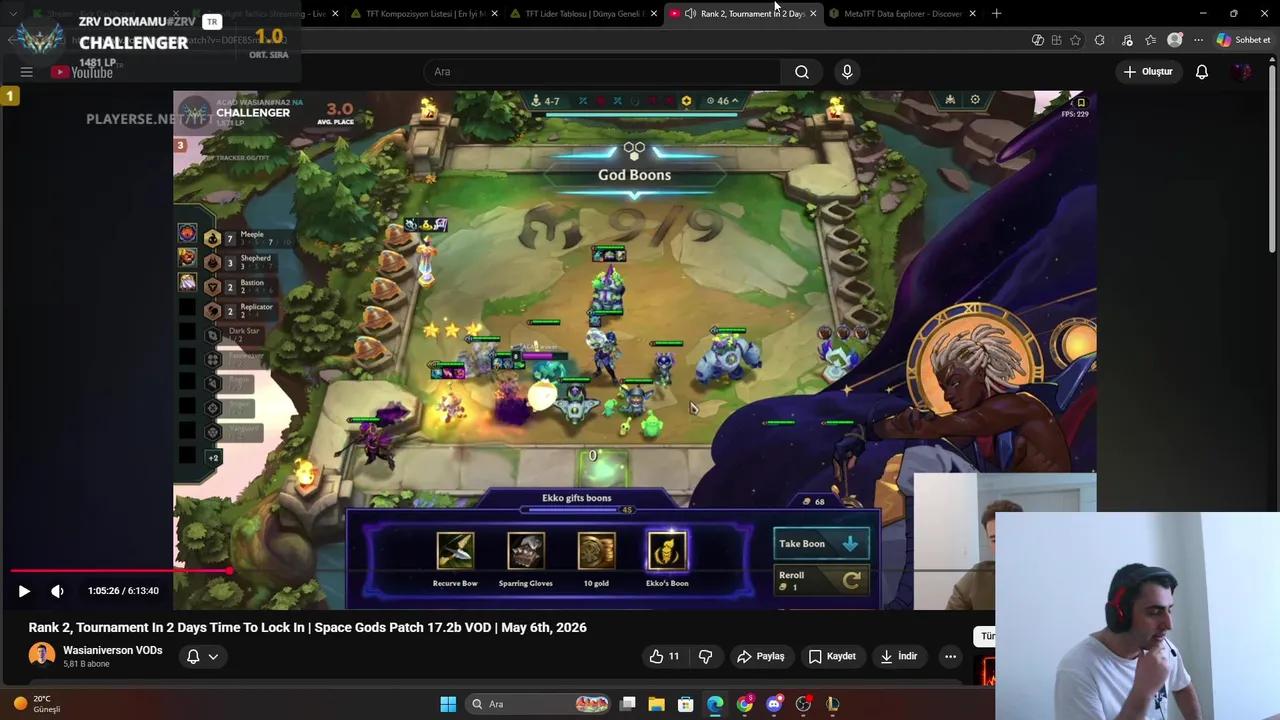Open Discord from the taskbar
The width and height of the screenshot is (1280, 720).
point(774,704)
